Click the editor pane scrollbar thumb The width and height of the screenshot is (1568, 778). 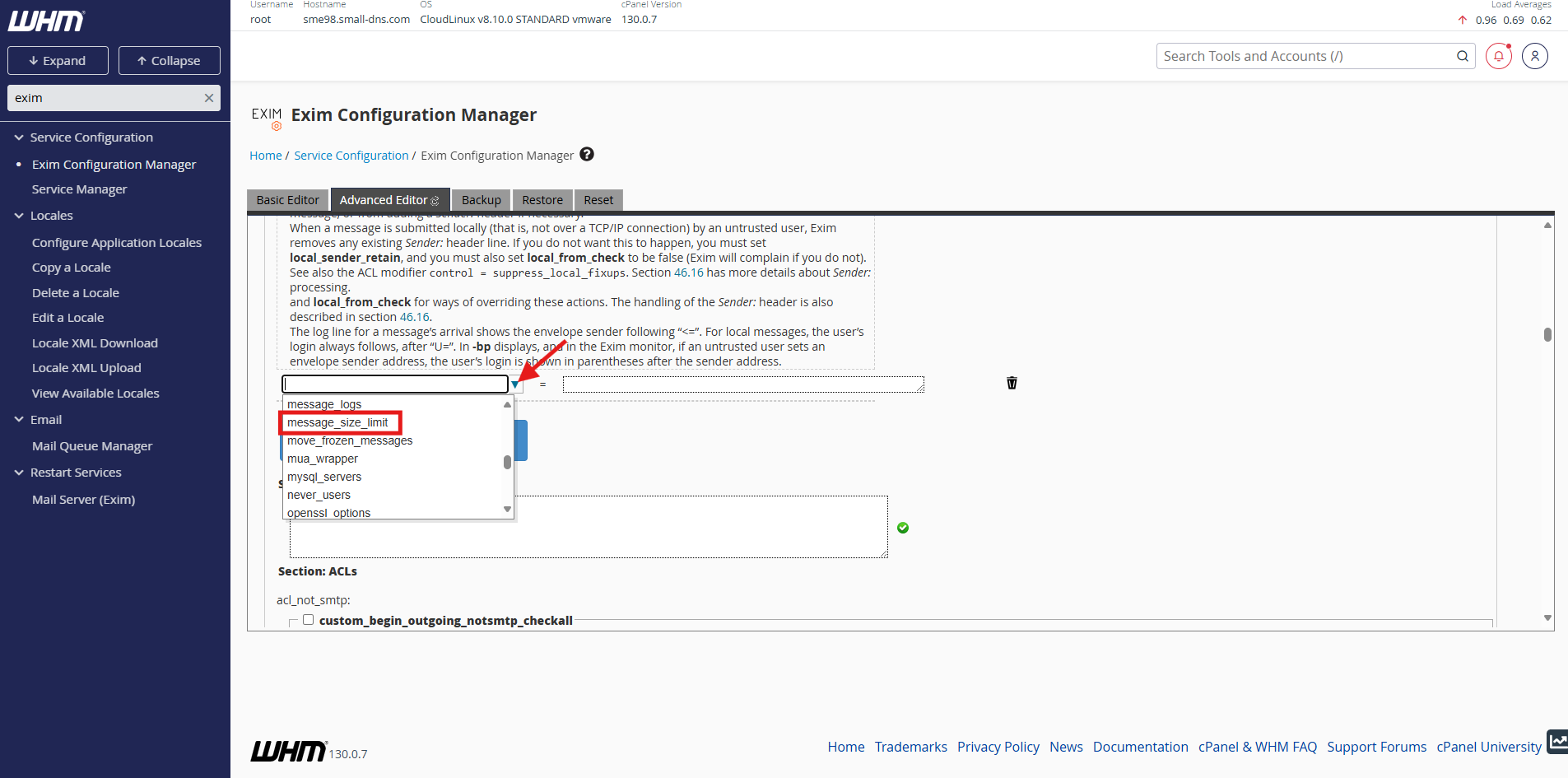pyautogui.click(x=1547, y=334)
